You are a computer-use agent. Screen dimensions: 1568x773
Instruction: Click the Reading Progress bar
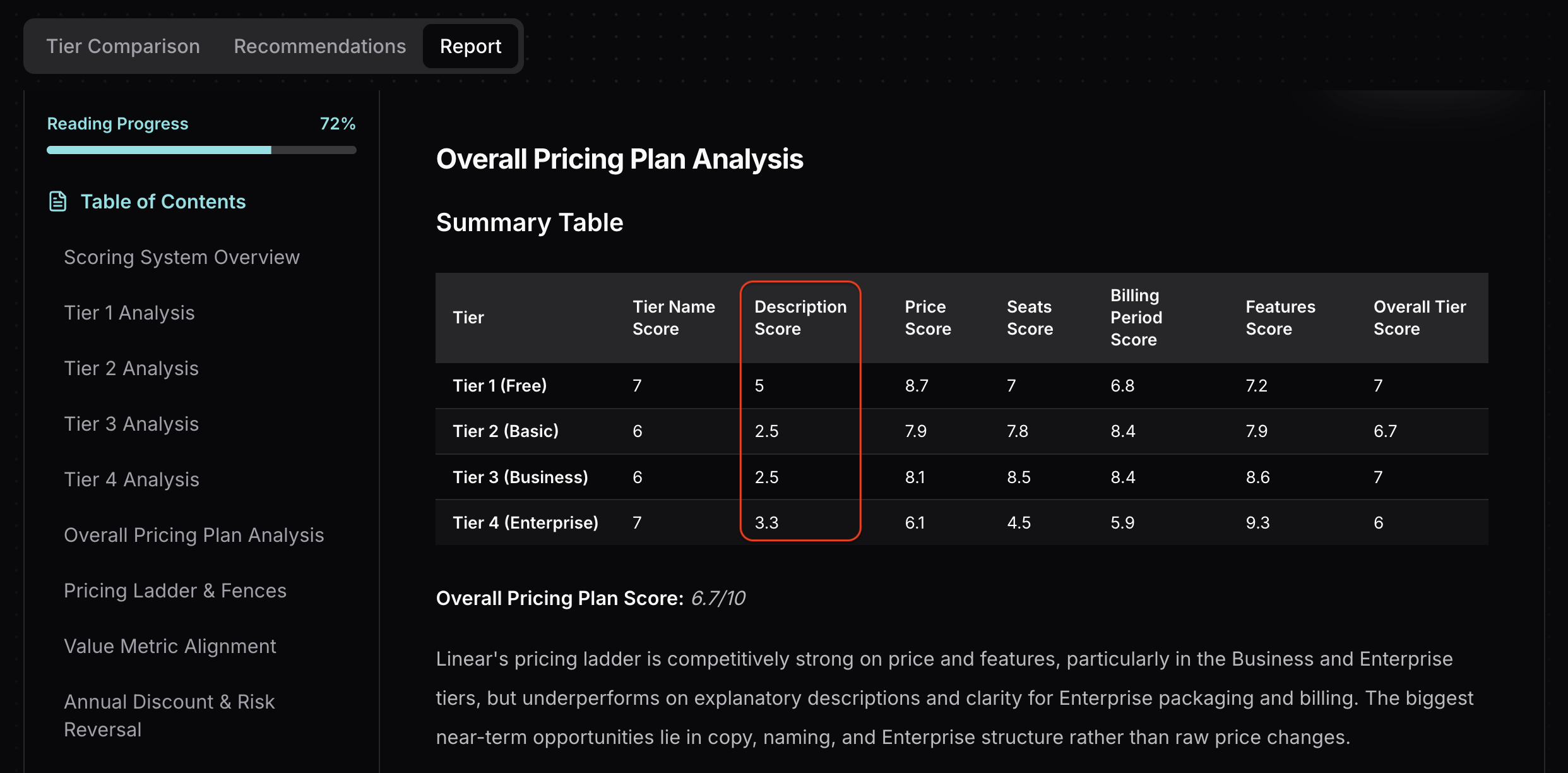[201, 150]
